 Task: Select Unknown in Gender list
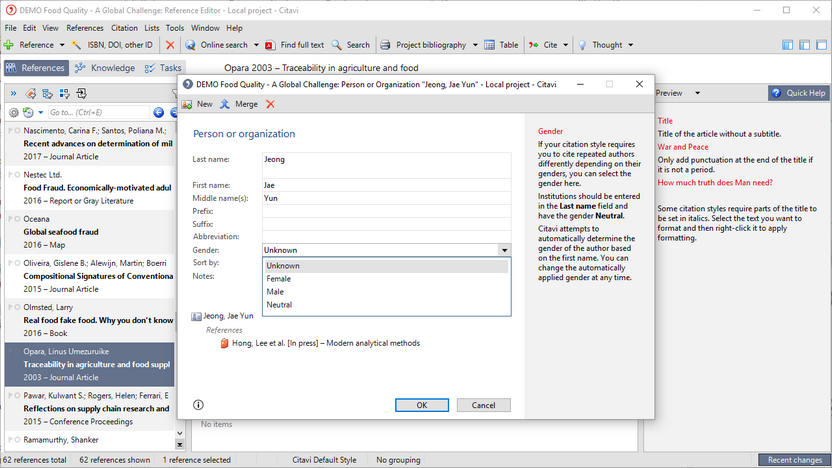386,266
